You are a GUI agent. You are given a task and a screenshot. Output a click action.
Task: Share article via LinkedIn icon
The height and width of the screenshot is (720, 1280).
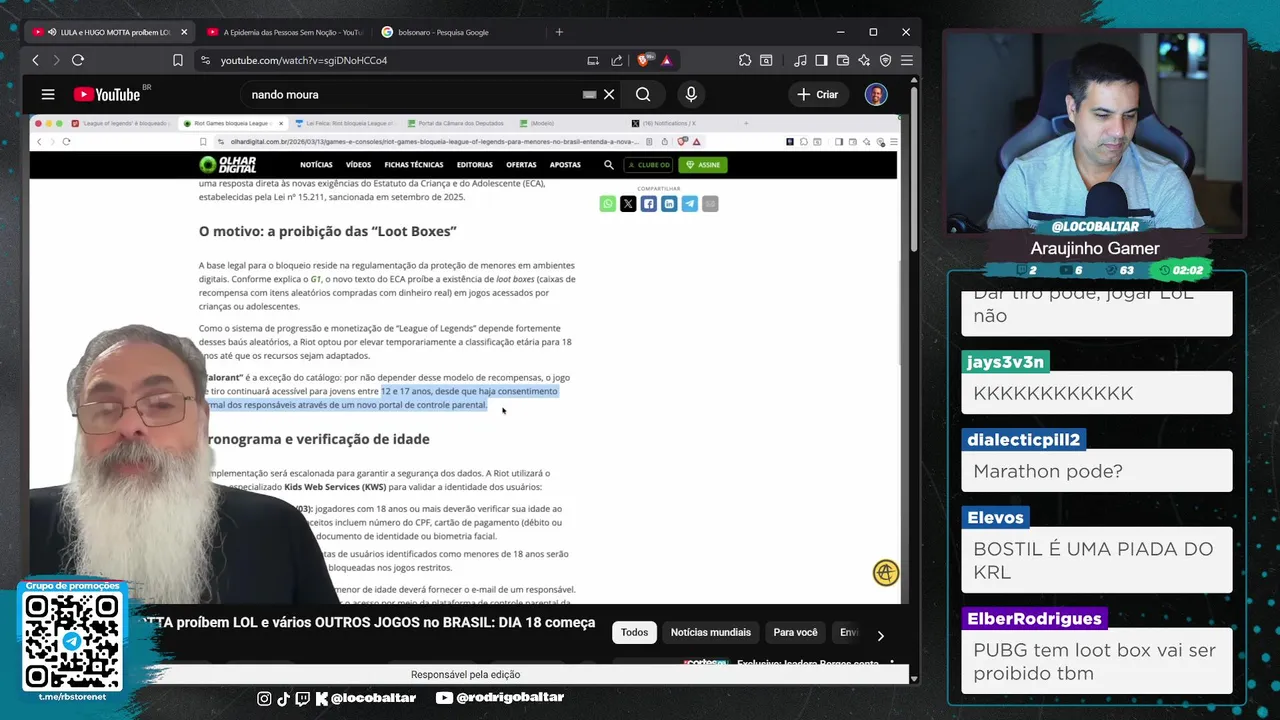tap(669, 204)
